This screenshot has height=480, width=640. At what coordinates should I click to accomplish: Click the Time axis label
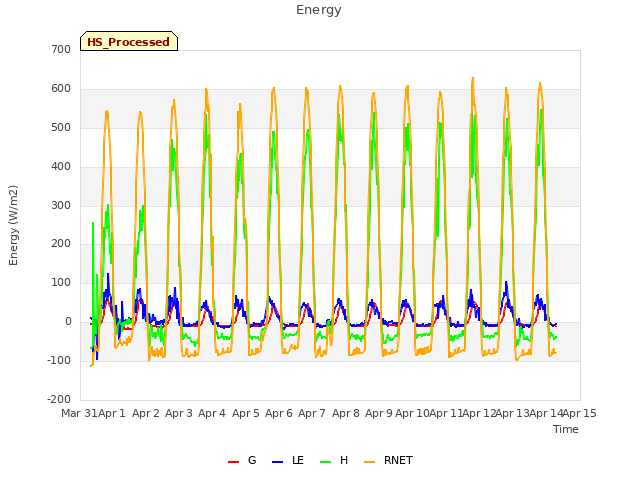point(565,429)
